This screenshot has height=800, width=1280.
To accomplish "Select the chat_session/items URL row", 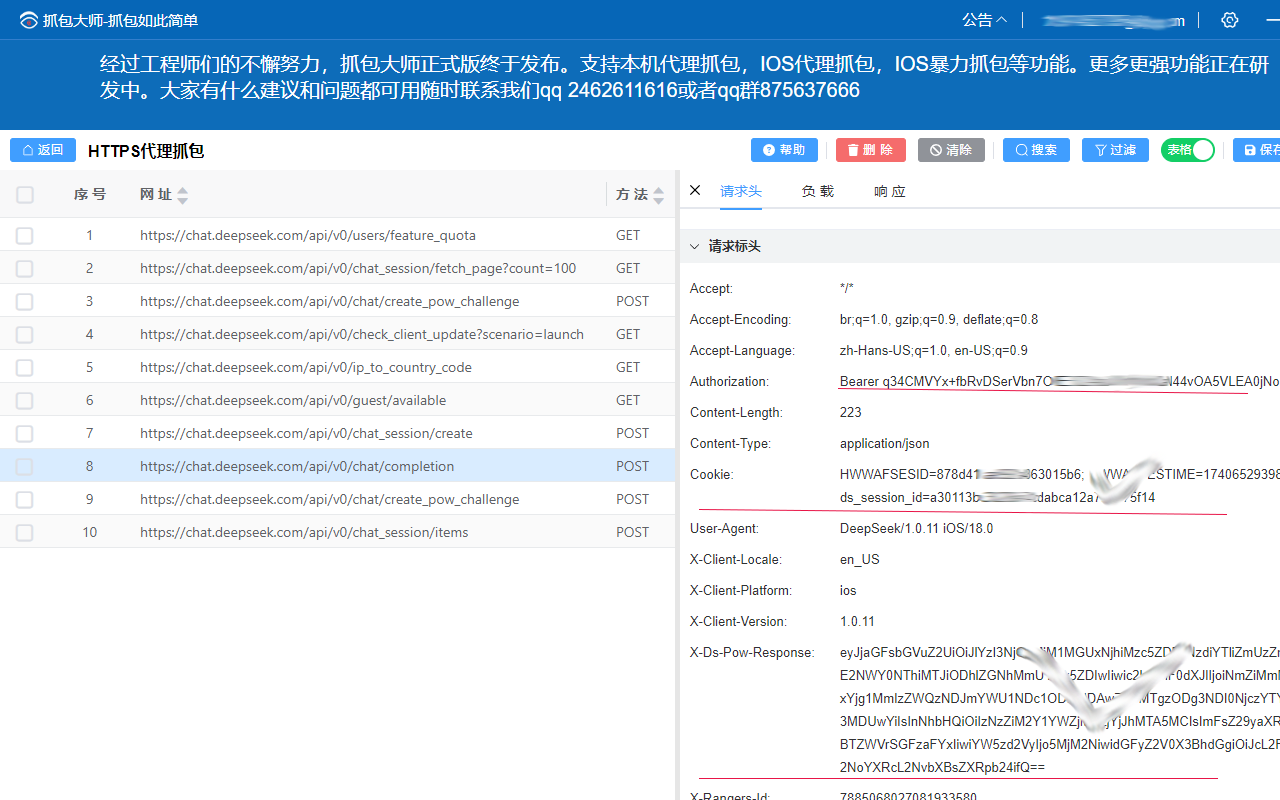I will [304, 532].
